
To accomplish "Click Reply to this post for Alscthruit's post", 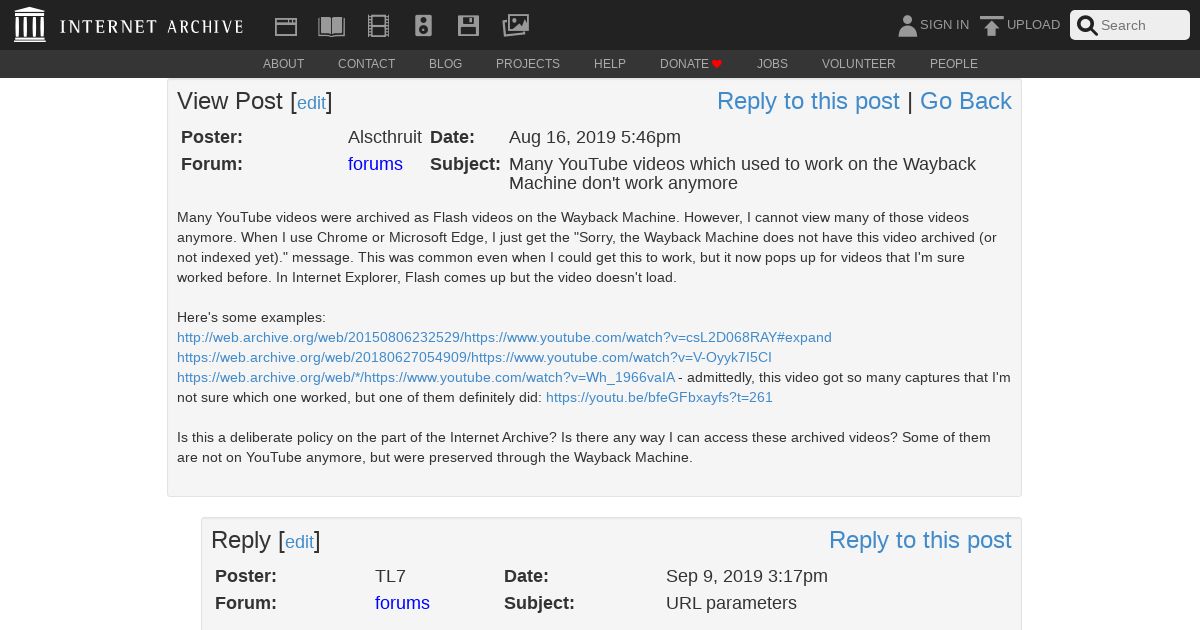I will 808,101.
